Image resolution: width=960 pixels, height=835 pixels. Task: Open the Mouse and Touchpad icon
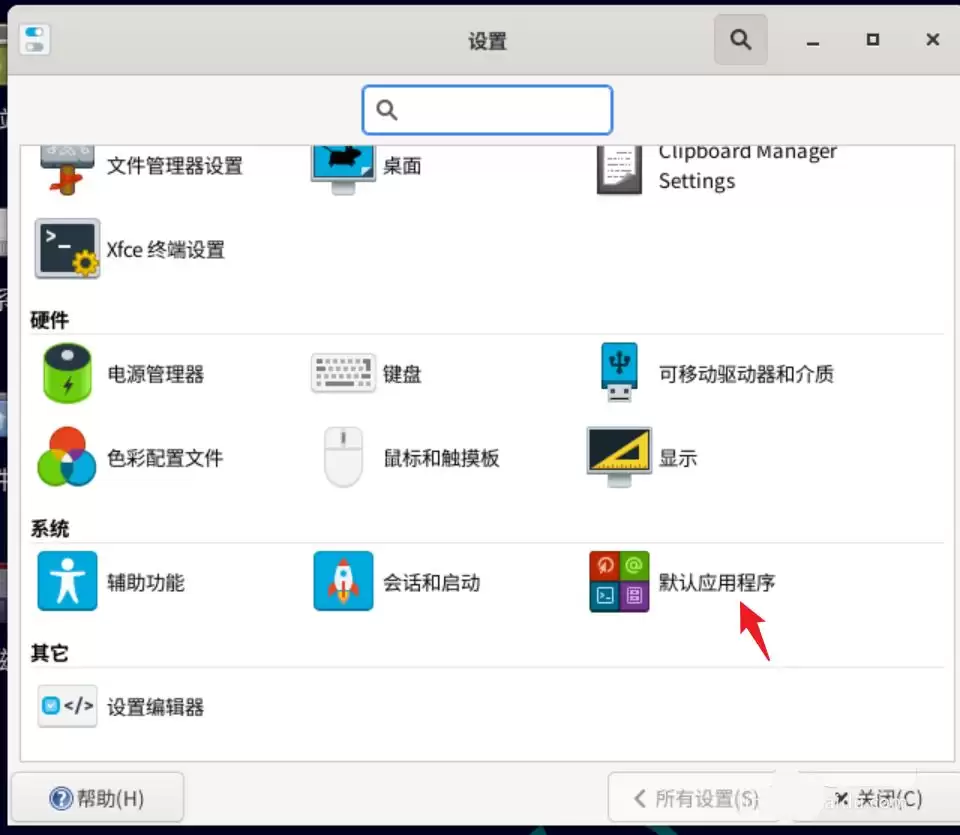click(343, 457)
